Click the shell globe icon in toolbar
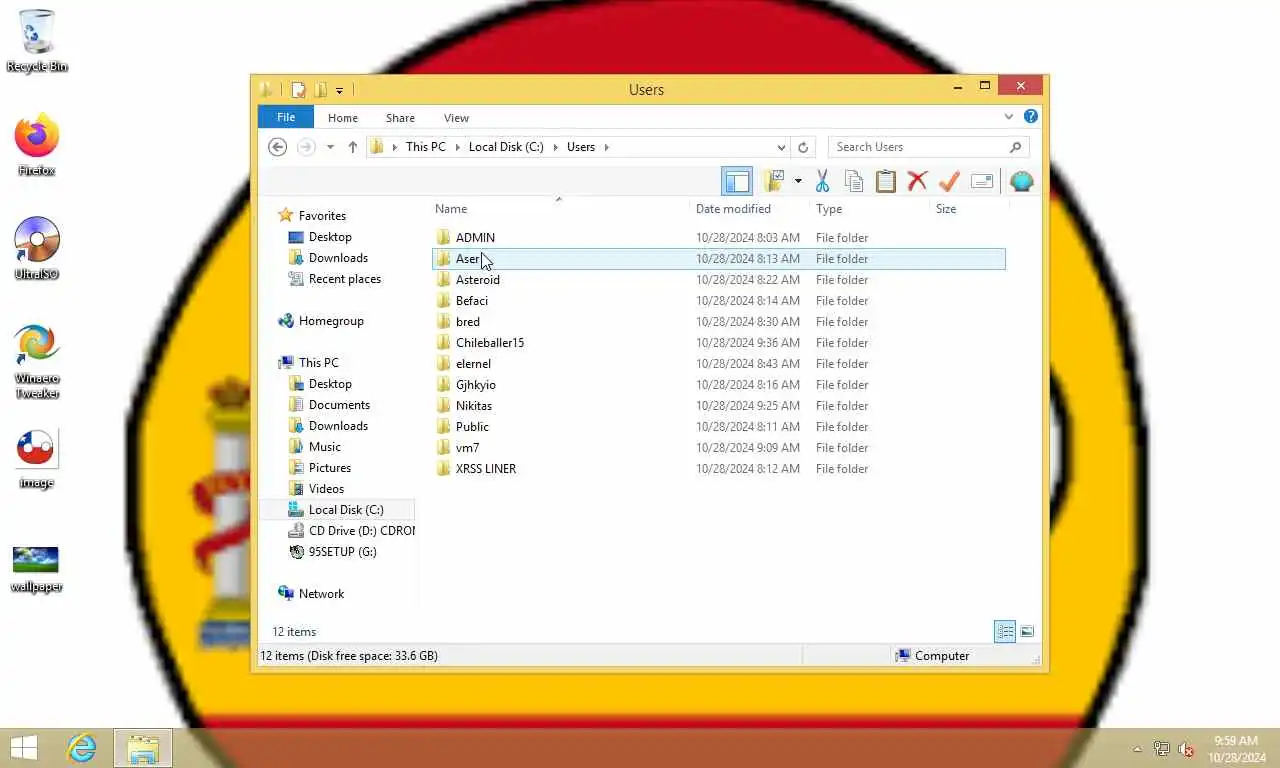The width and height of the screenshot is (1280, 768). pos(1022,181)
